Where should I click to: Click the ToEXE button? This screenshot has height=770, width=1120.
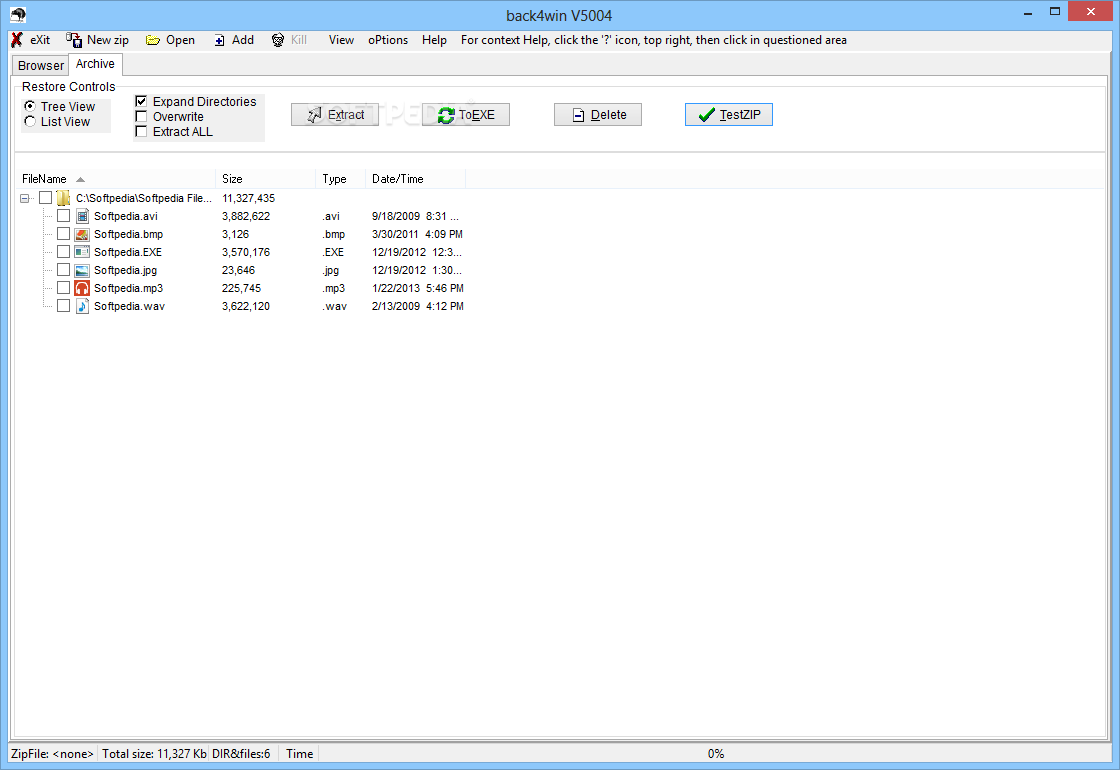(x=466, y=114)
